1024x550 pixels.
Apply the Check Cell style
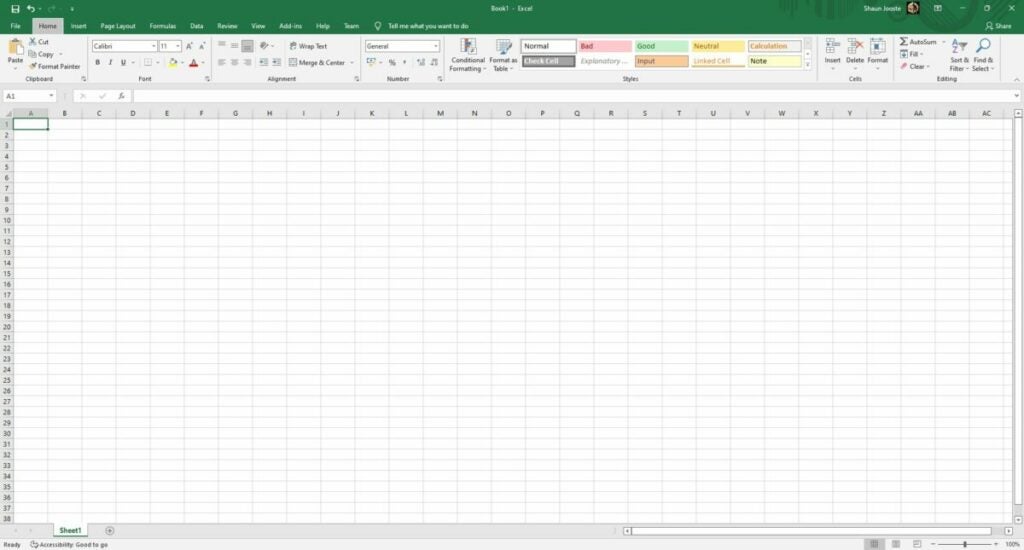click(x=548, y=61)
